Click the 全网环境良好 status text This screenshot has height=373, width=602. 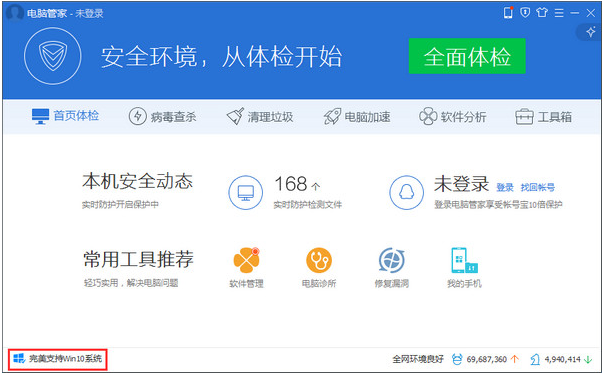point(418,359)
